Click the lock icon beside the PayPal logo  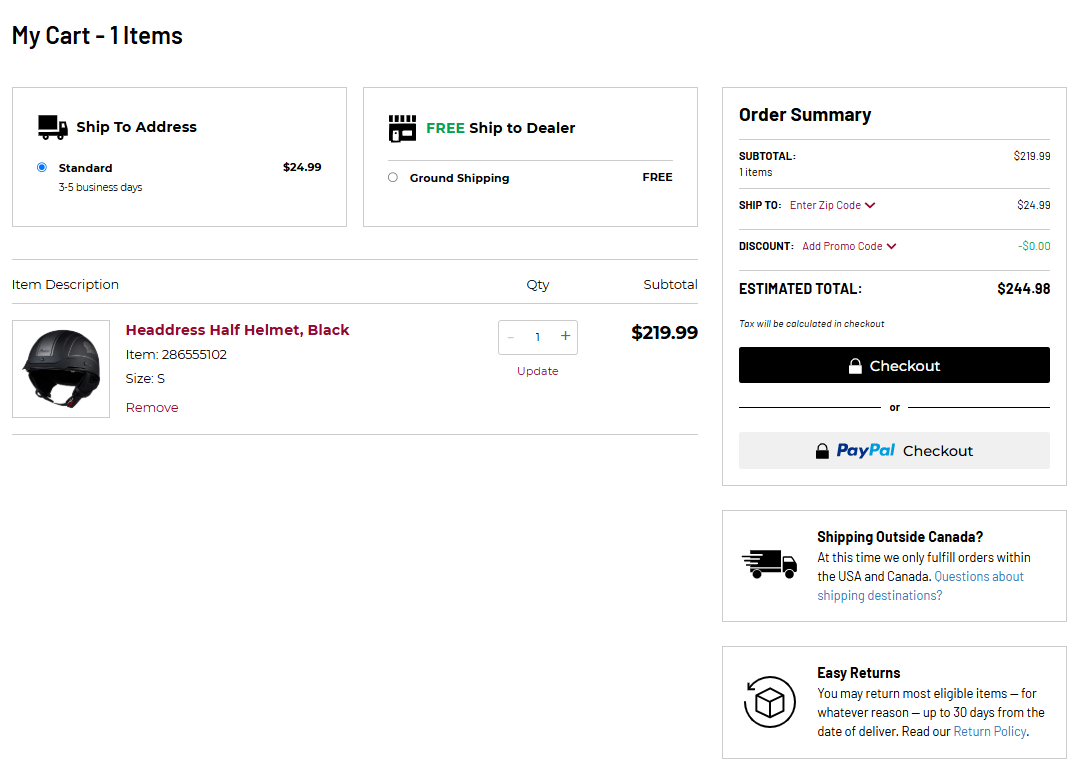(x=822, y=451)
